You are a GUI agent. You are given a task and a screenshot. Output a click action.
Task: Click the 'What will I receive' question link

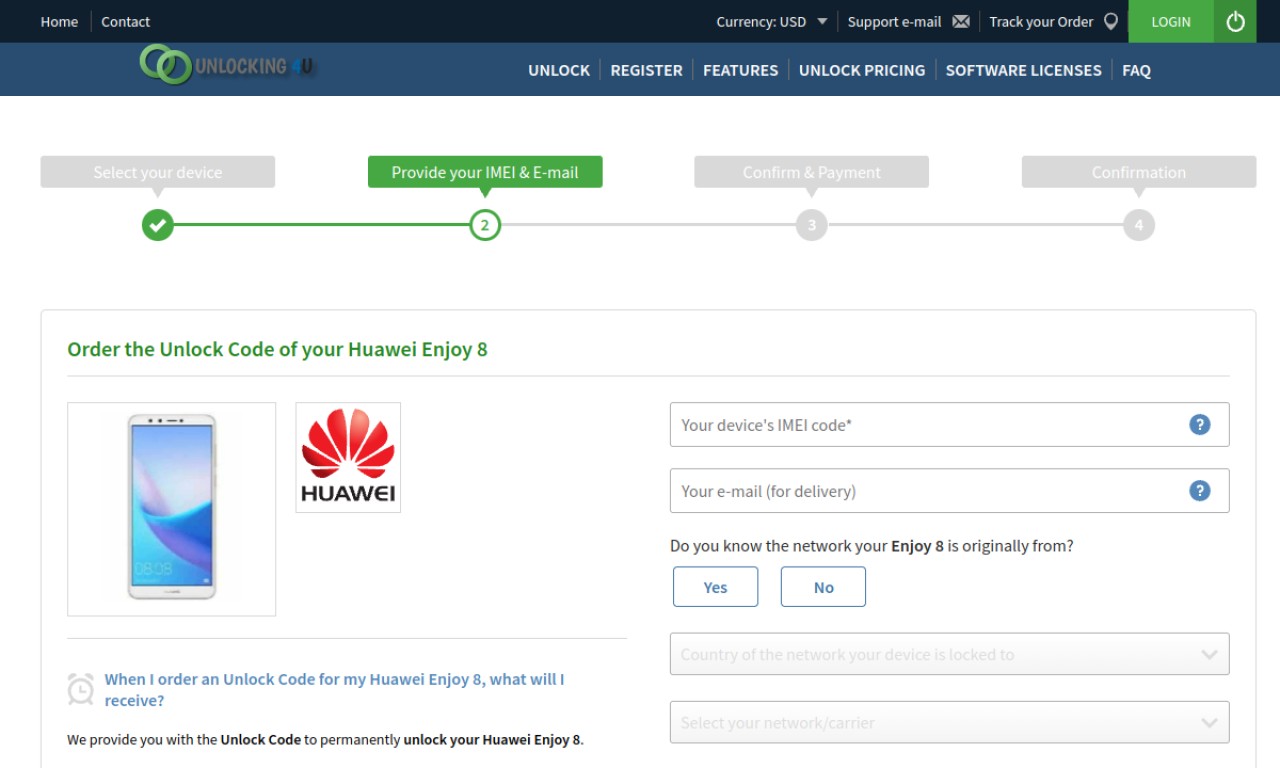click(335, 690)
